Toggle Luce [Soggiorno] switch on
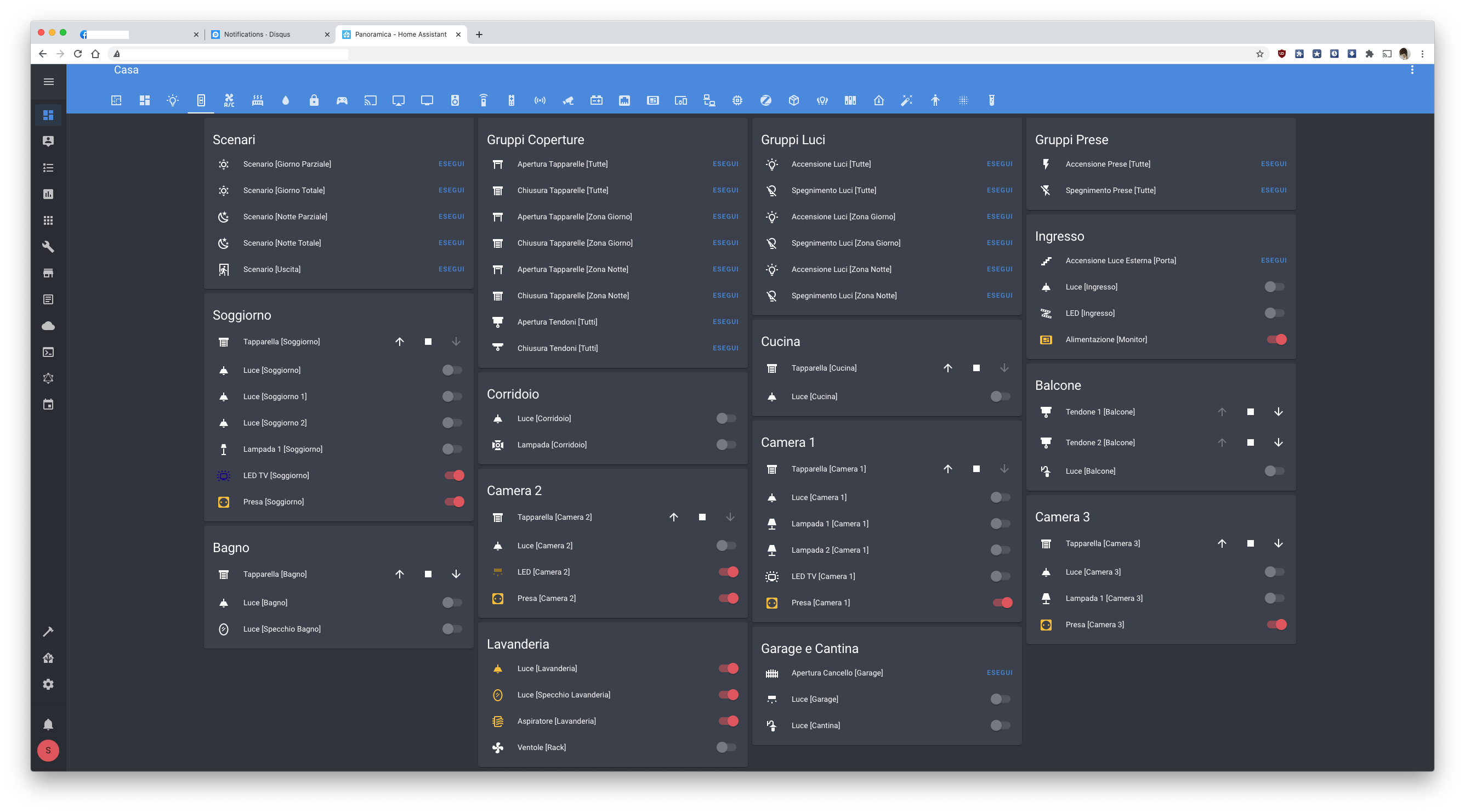Image resolution: width=1465 pixels, height=812 pixels. coord(452,370)
